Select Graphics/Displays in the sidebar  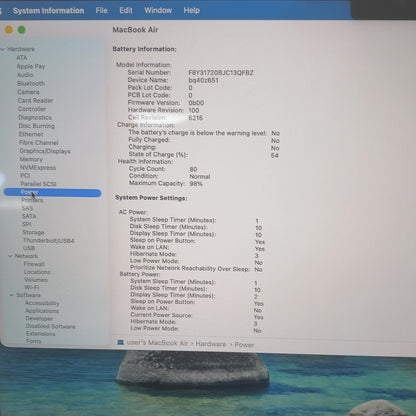click(x=45, y=151)
